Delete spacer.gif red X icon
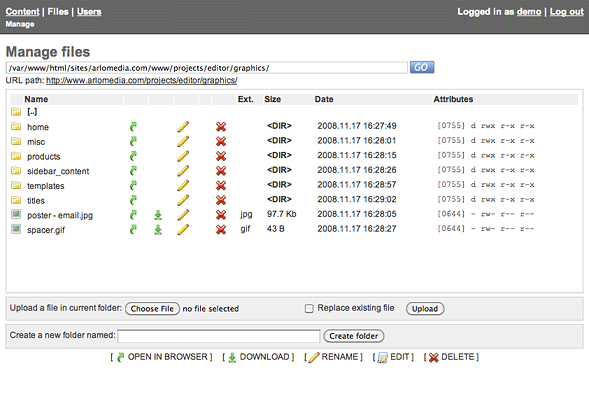Screen dimensions: 589x394 click(221, 230)
